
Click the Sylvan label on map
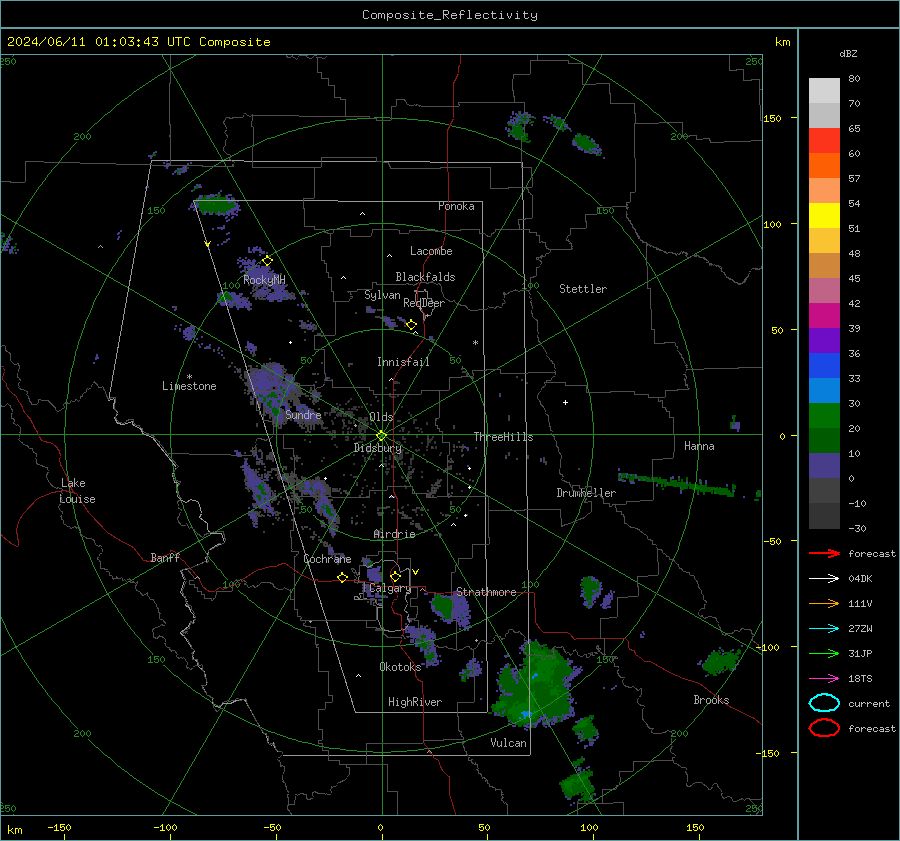point(382,295)
